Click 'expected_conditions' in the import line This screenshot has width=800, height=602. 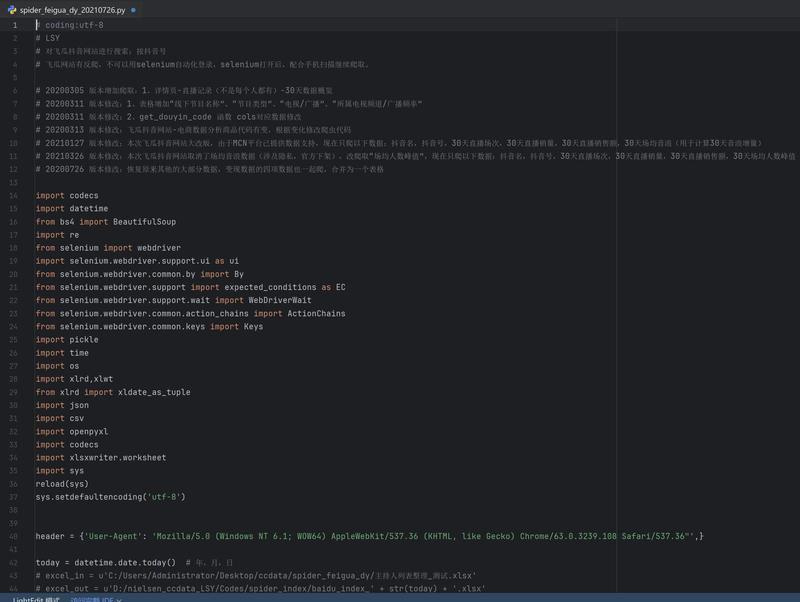(270, 287)
